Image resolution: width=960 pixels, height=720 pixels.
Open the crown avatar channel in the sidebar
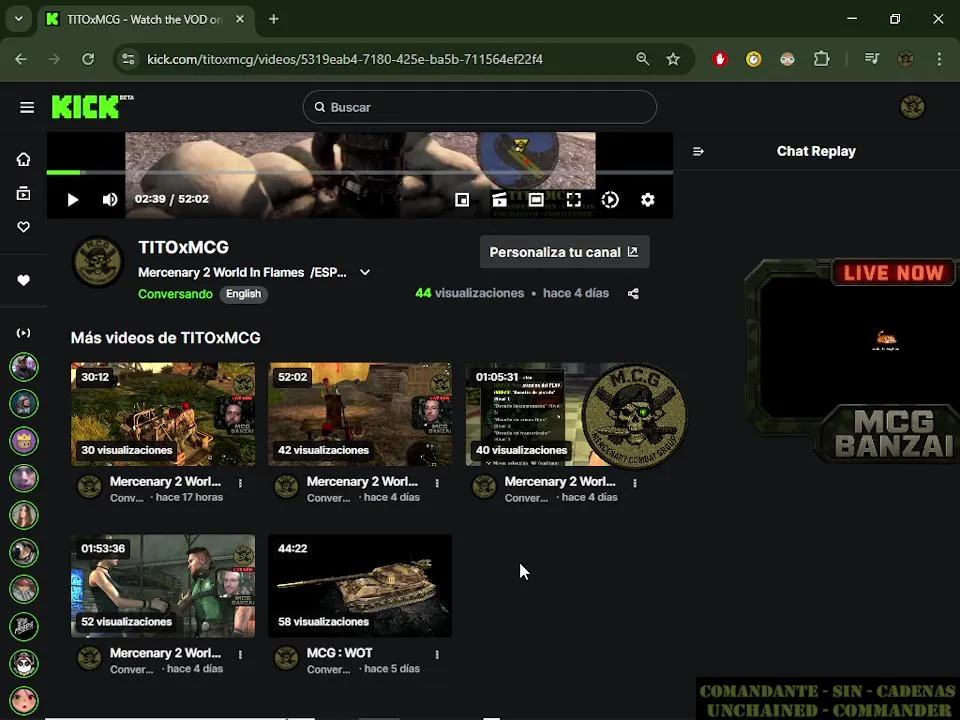click(x=24, y=441)
